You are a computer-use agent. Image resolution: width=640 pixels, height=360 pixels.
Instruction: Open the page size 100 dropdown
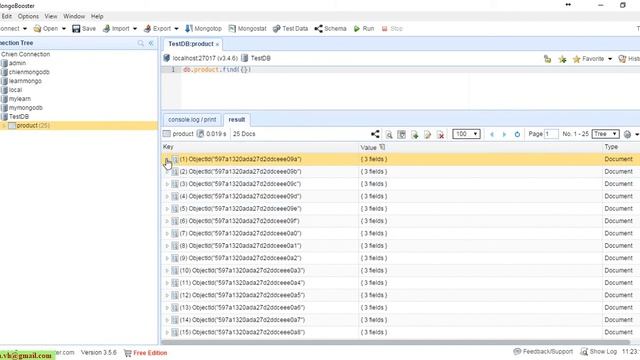point(466,134)
